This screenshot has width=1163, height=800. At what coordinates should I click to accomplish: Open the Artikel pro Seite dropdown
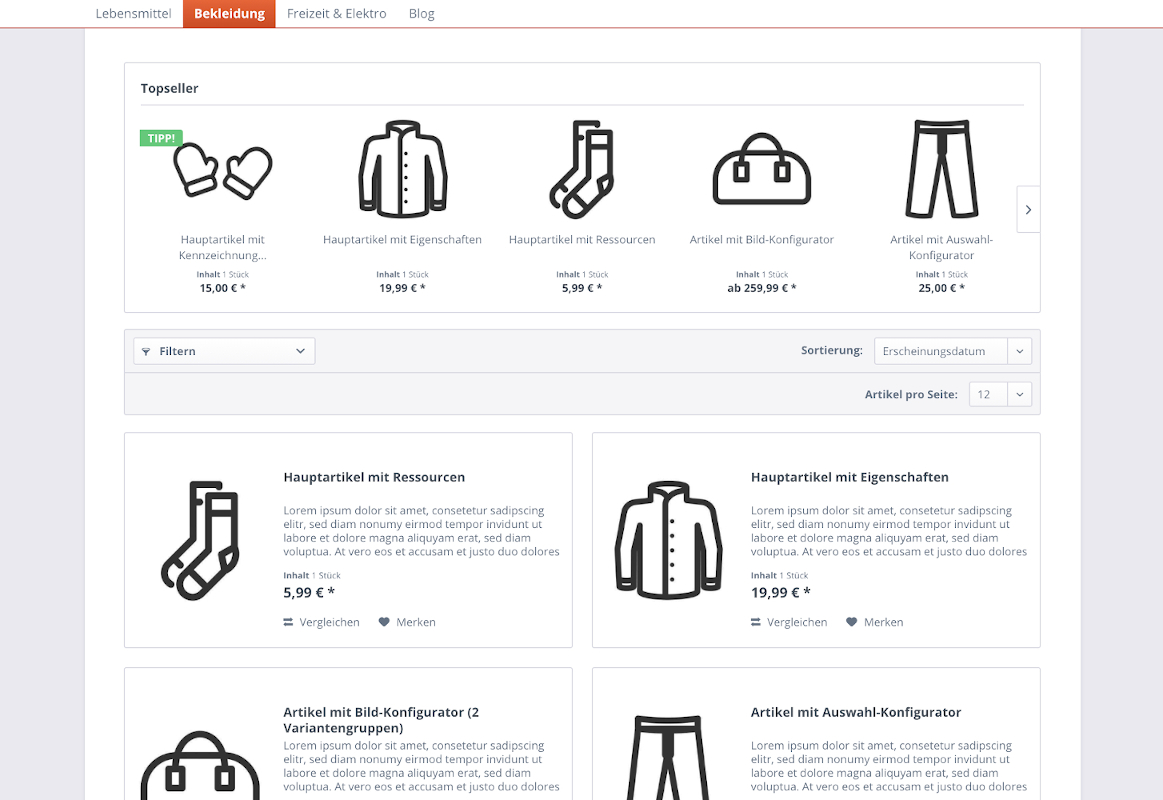[x=999, y=394]
